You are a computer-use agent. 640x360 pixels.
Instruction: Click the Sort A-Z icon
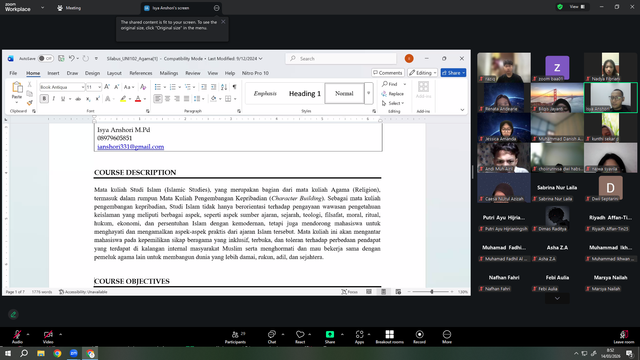coord(224,87)
